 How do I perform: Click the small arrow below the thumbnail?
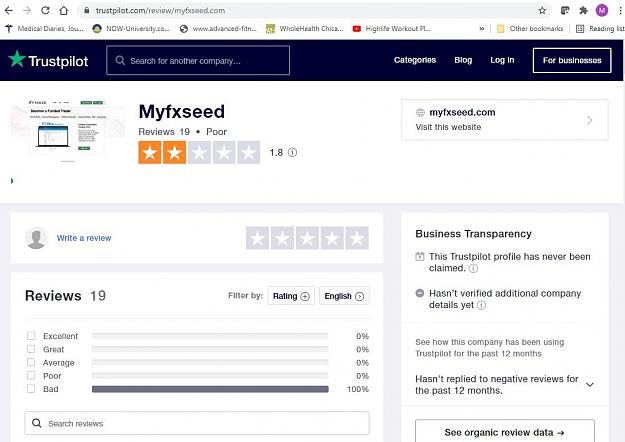12,181
